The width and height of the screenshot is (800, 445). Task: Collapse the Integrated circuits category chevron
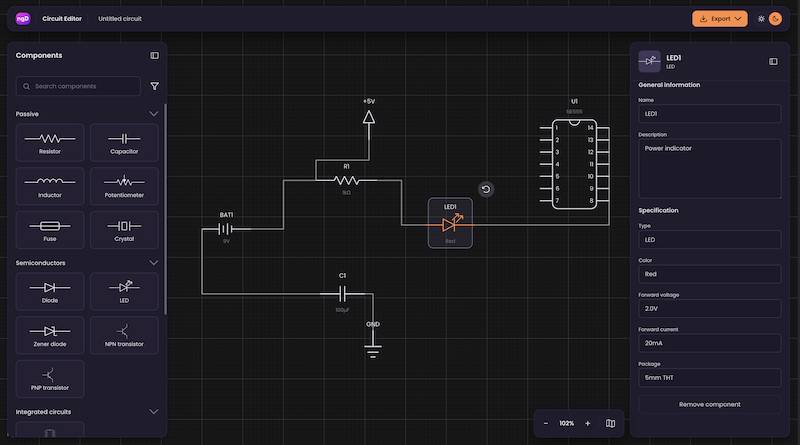(x=154, y=412)
